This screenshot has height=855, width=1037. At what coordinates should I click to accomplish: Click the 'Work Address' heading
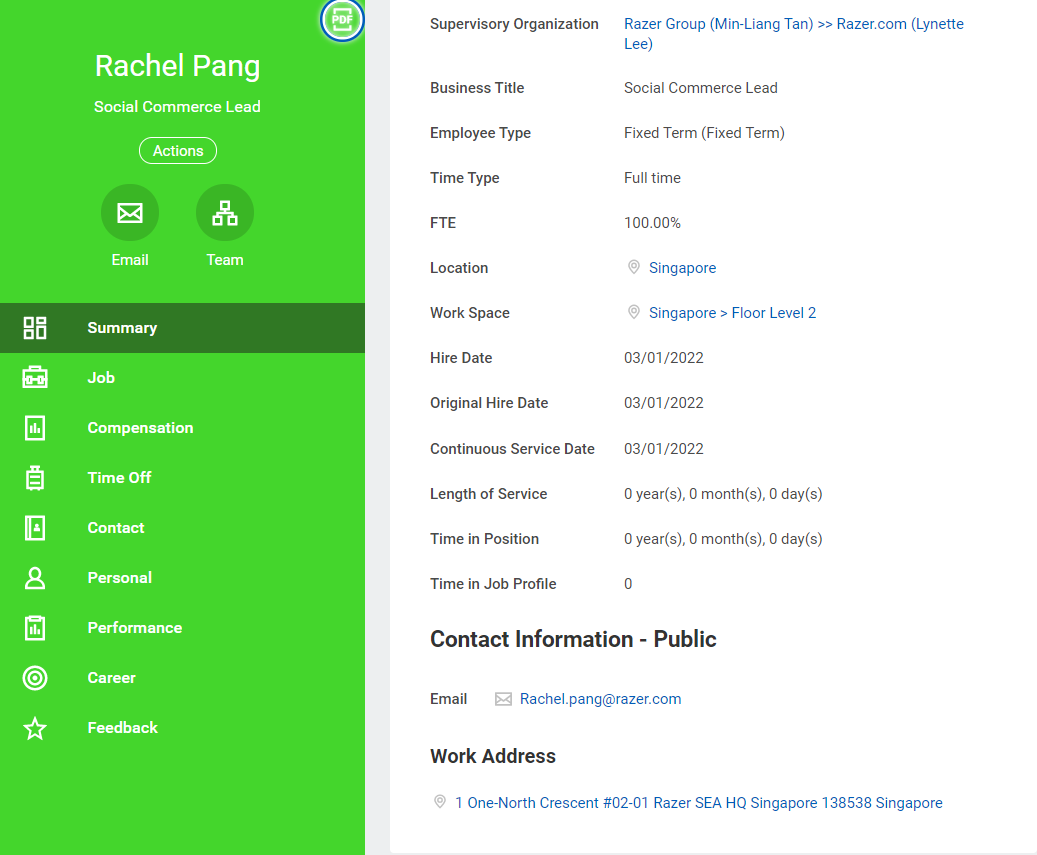(493, 756)
